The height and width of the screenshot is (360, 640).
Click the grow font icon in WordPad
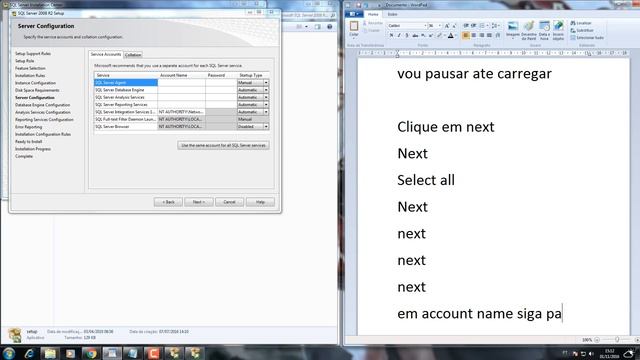447,26
